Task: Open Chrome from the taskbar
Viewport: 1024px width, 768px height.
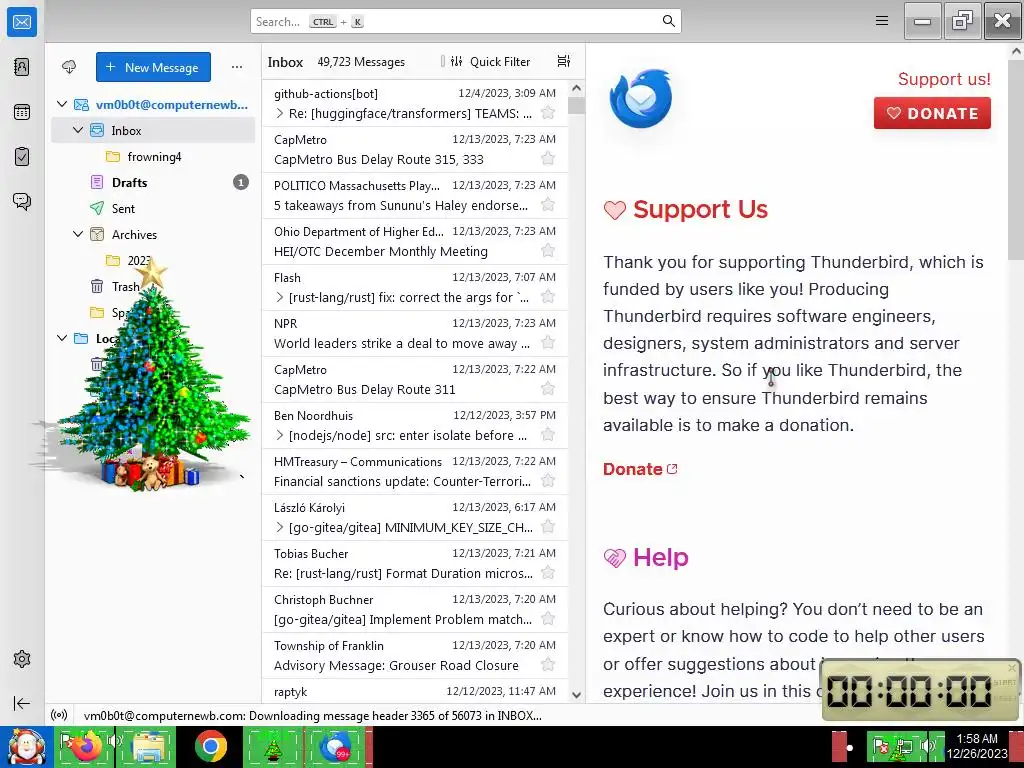Action: [210, 746]
